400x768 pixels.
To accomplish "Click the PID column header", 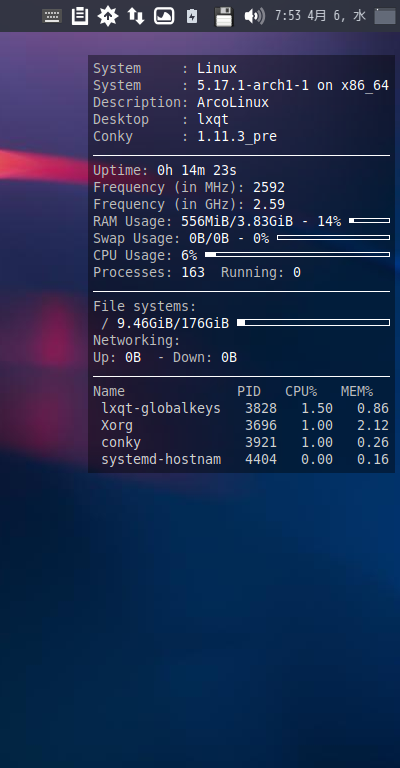I will click(x=249, y=391).
